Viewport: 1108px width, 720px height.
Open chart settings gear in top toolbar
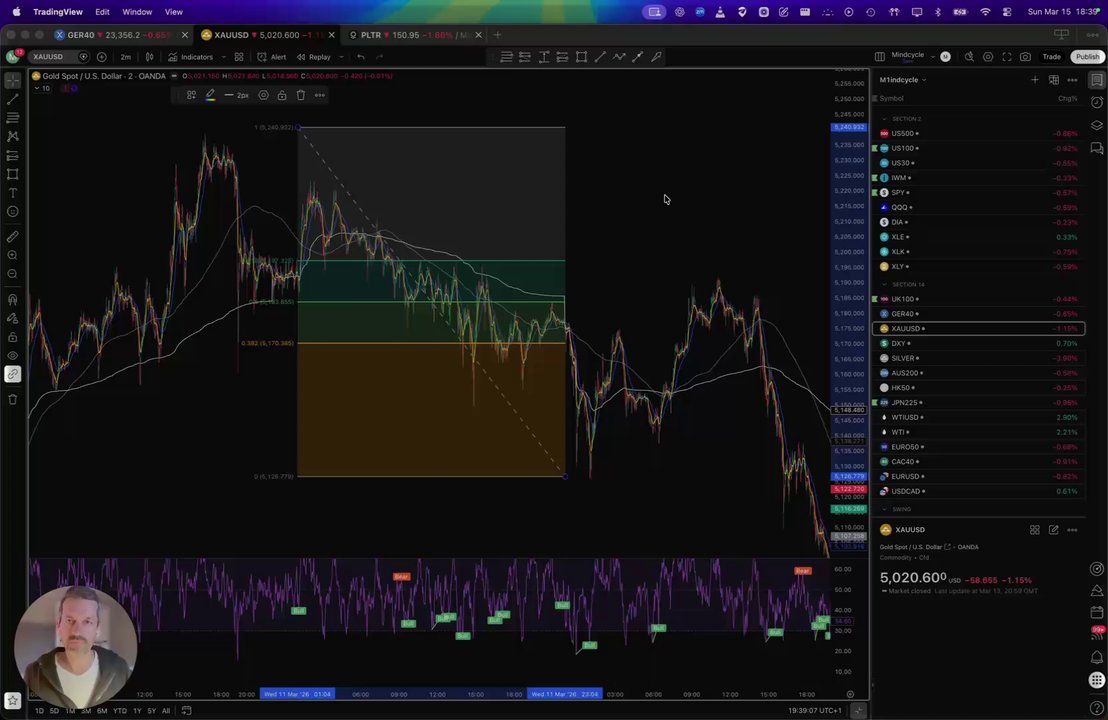[x=988, y=57]
